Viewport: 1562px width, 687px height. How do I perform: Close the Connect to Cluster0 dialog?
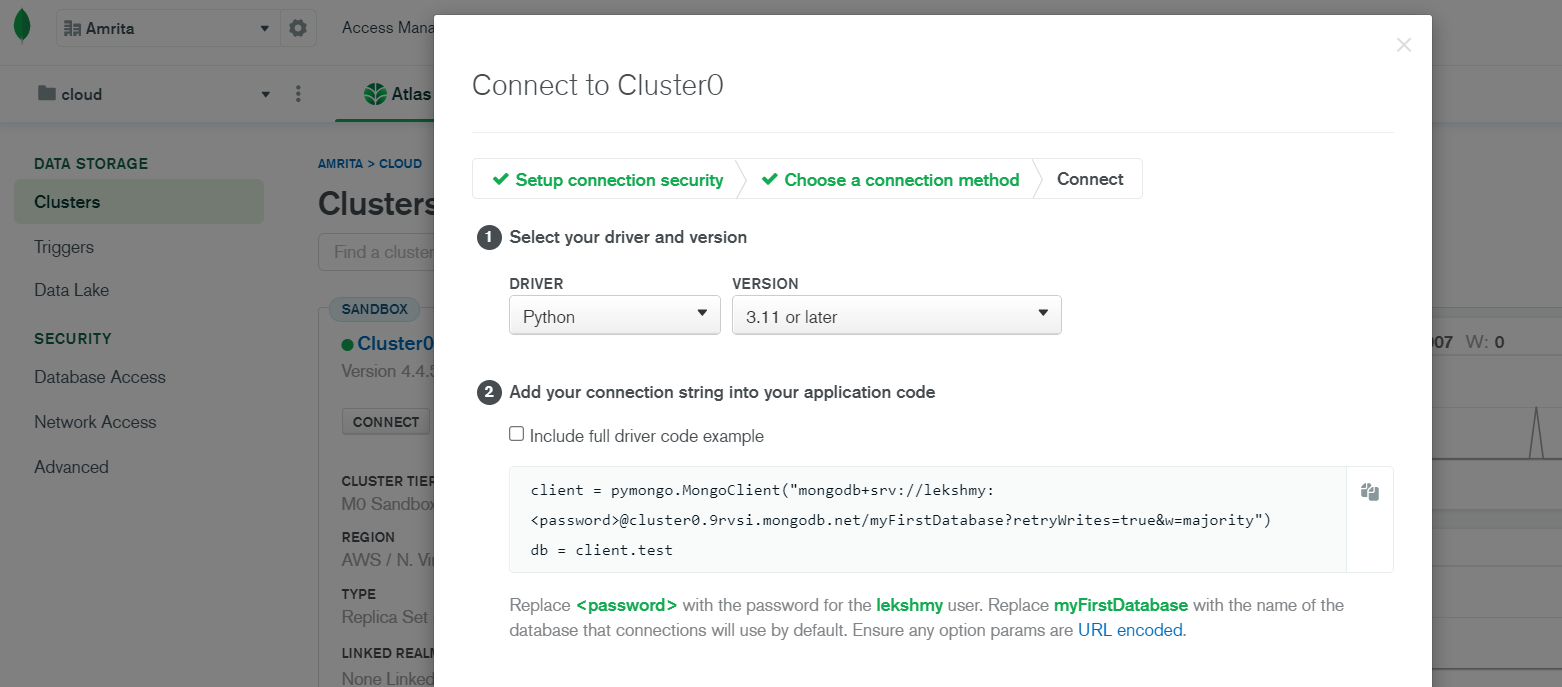pos(1404,45)
